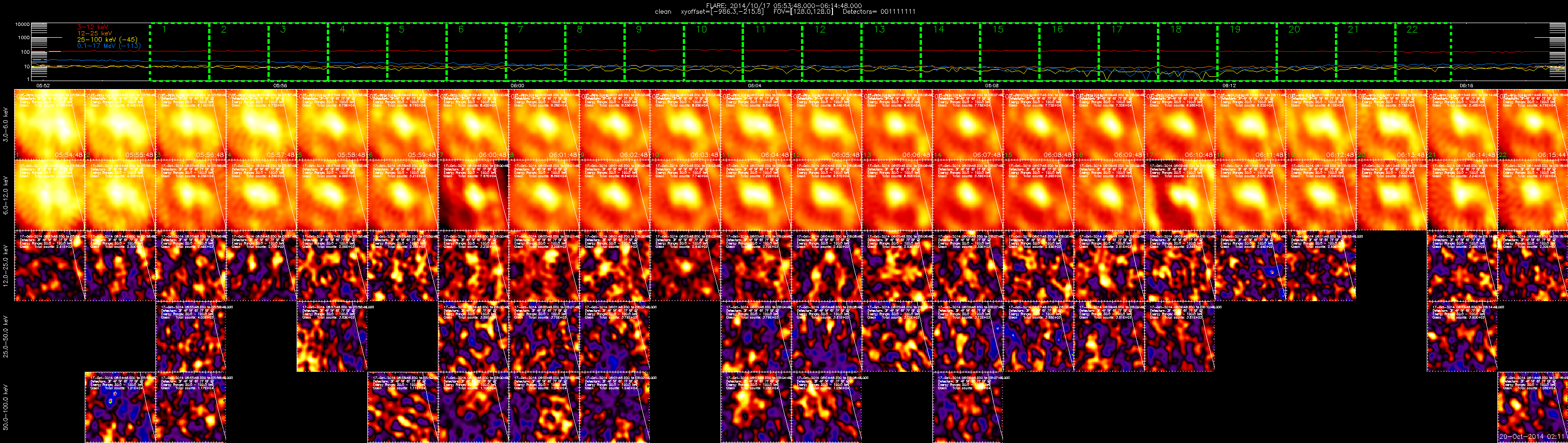This screenshot has height=443, width=1568.
Task: Select time interval box 11 in the light curve
Action: tap(773, 52)
